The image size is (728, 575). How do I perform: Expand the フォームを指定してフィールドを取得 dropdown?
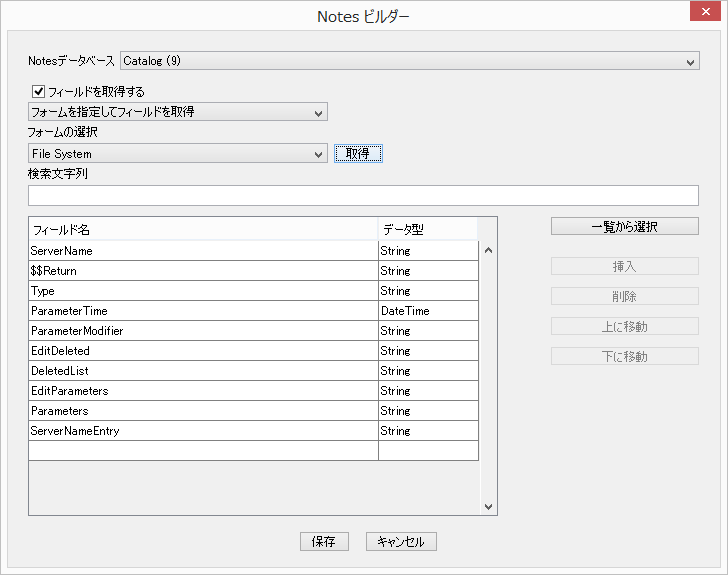pos(178,112)
